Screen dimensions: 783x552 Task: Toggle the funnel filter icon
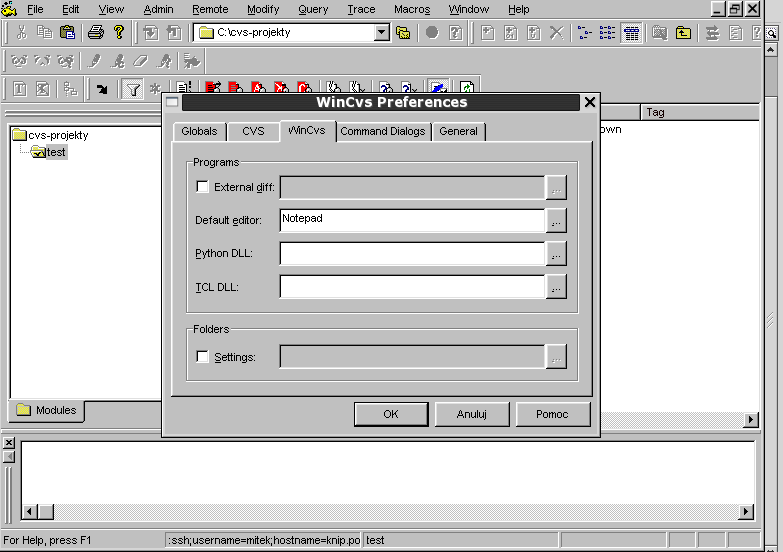pyautogui.click(x=133, y=89)
